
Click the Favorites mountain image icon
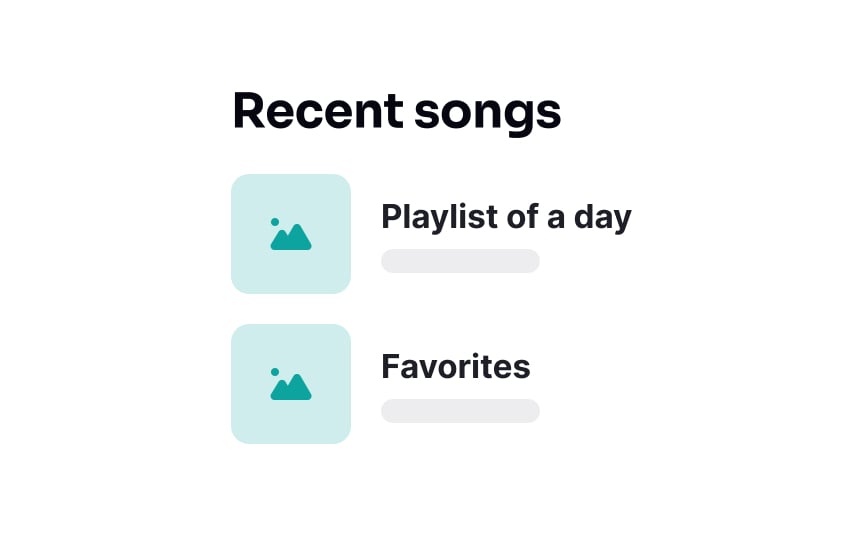click(291, 384)
